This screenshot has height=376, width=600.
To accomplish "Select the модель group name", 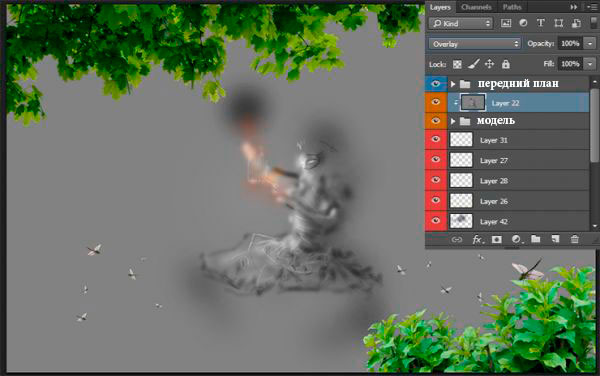I will (x=496, y=121).
